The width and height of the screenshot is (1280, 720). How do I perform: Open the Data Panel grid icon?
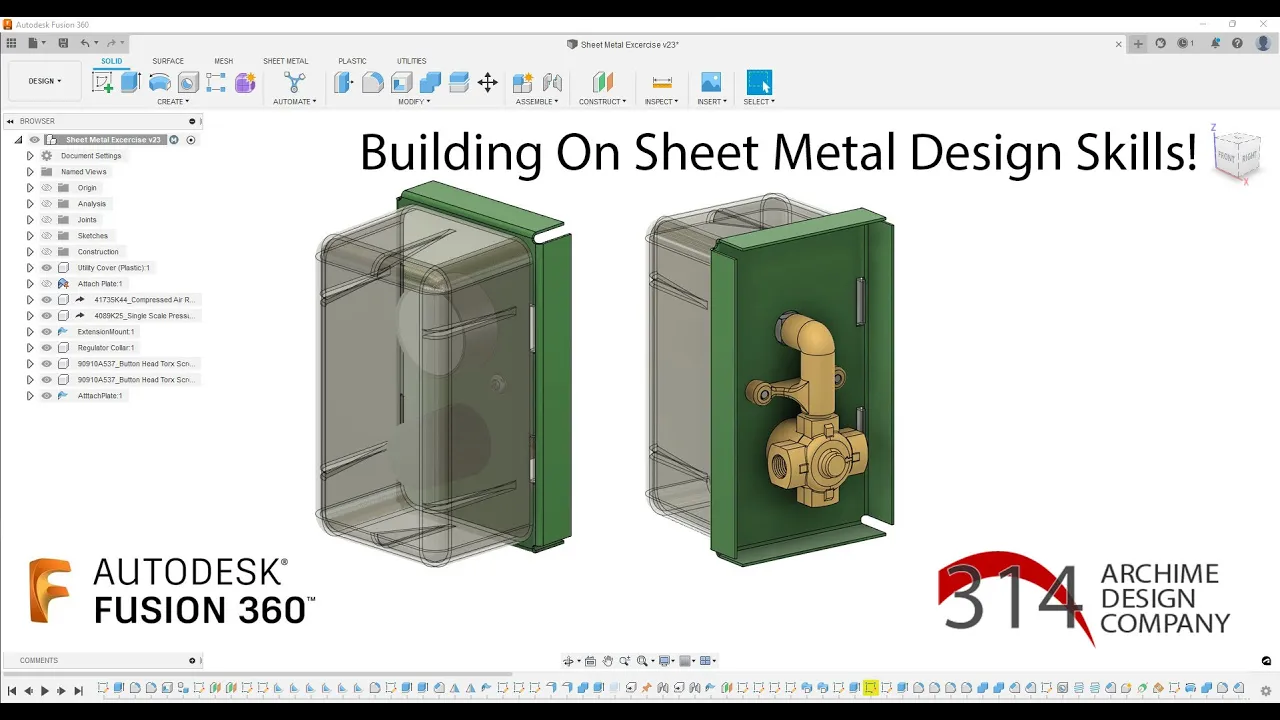click(12, 43)
